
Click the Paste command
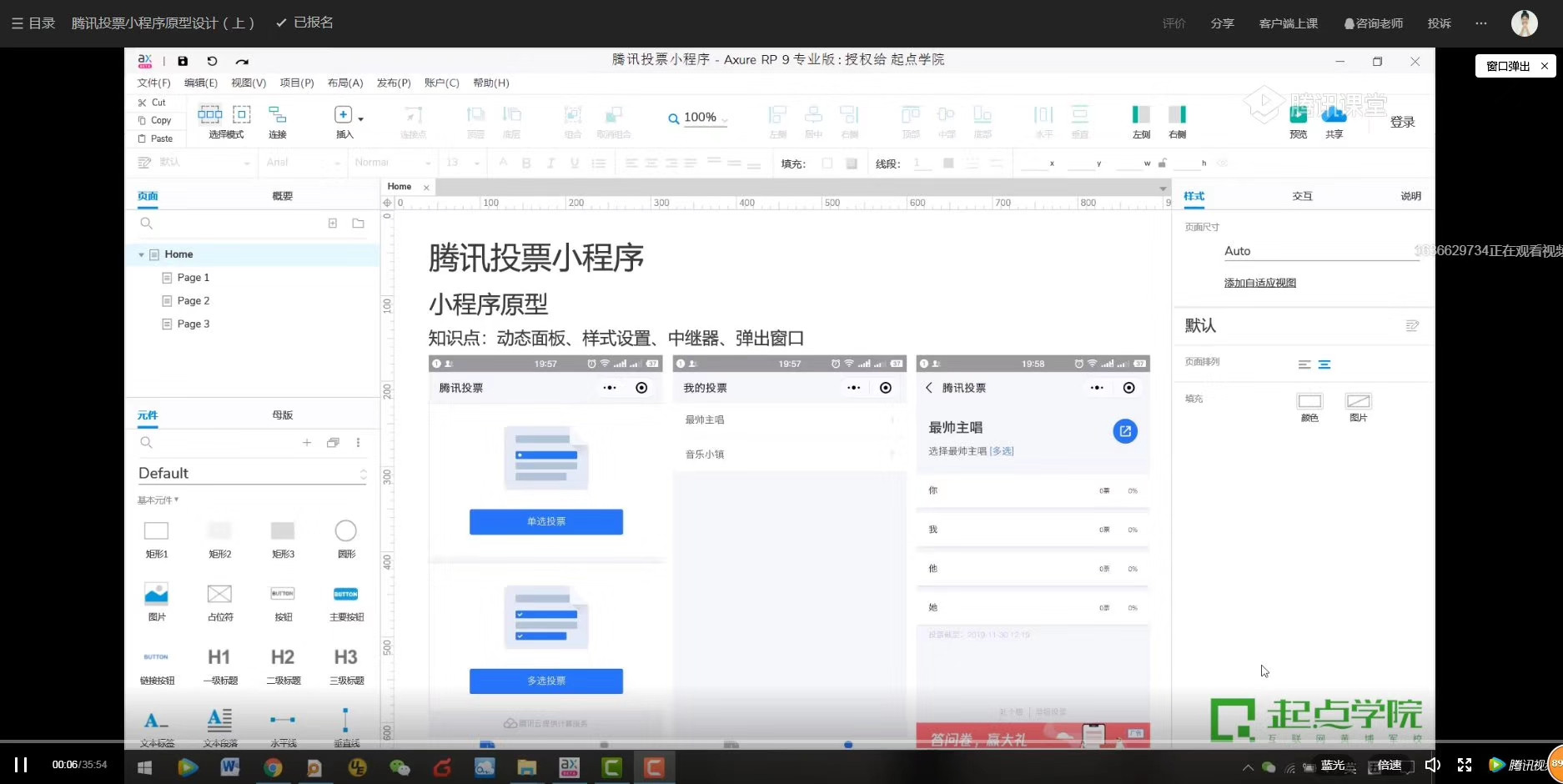(x=155, y=138)
